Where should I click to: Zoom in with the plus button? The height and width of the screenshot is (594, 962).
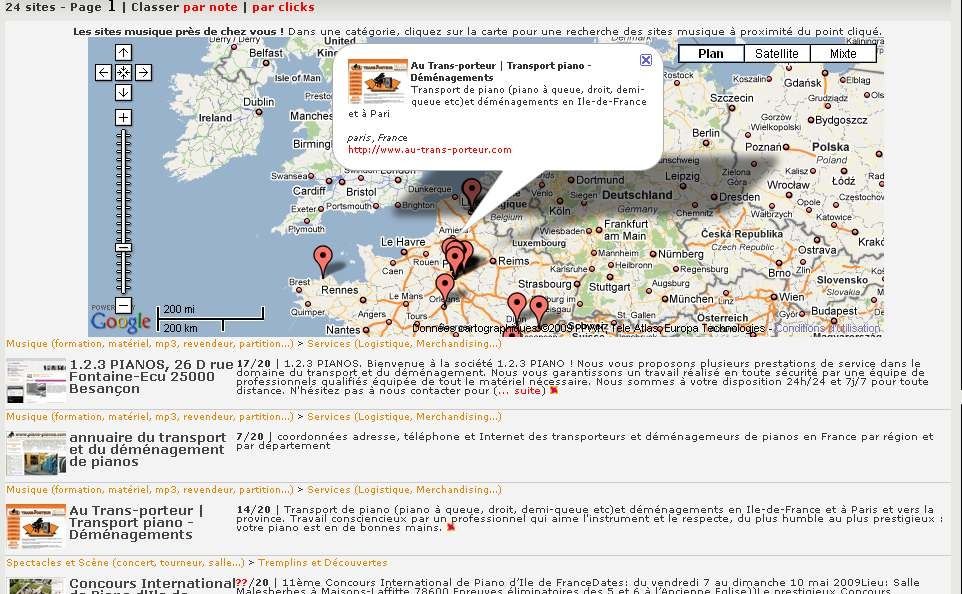(123, 117)
